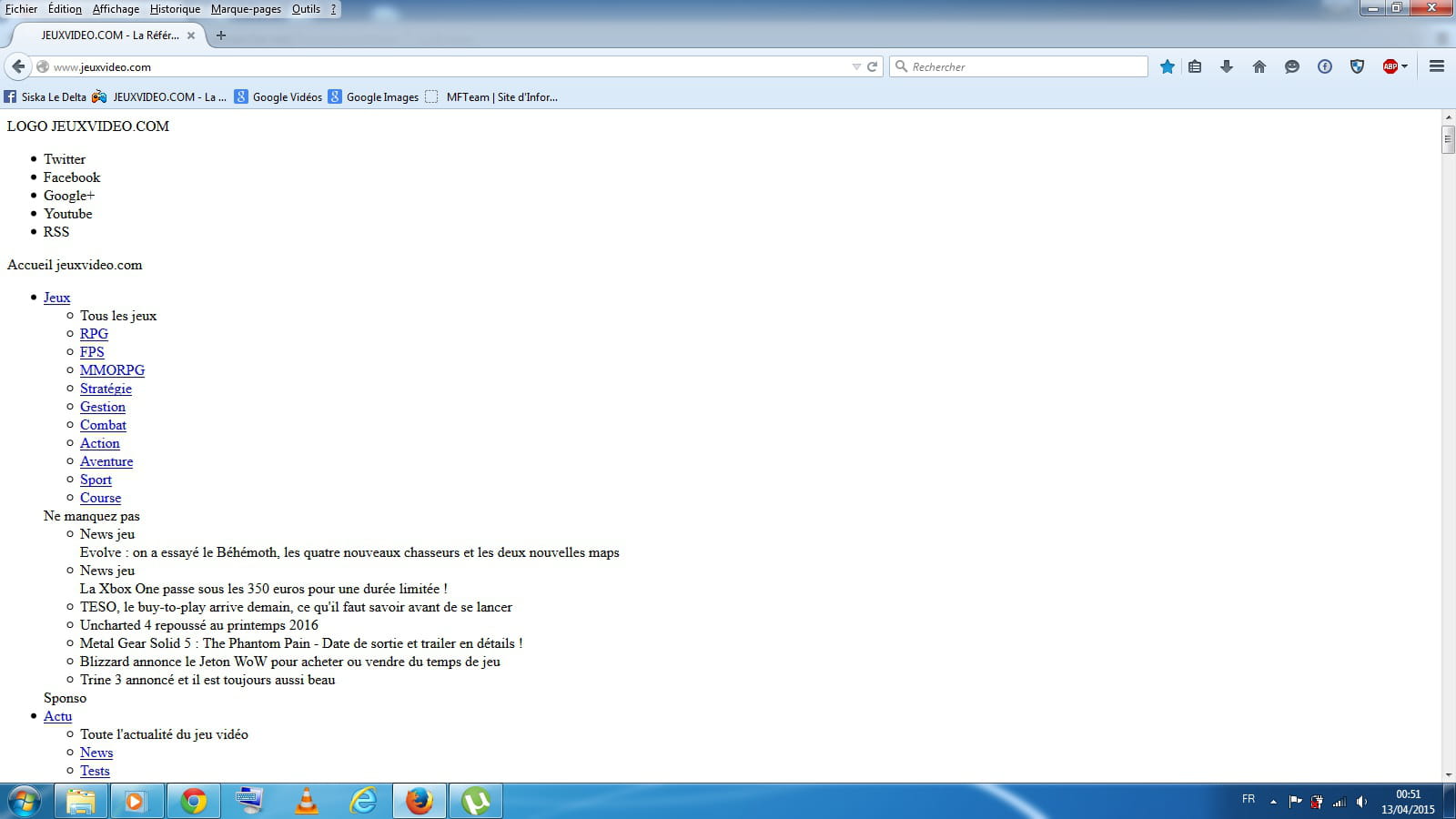Open the chat bubble smiley icon
The image size is (1456, 819).
tap(1292, 66)
